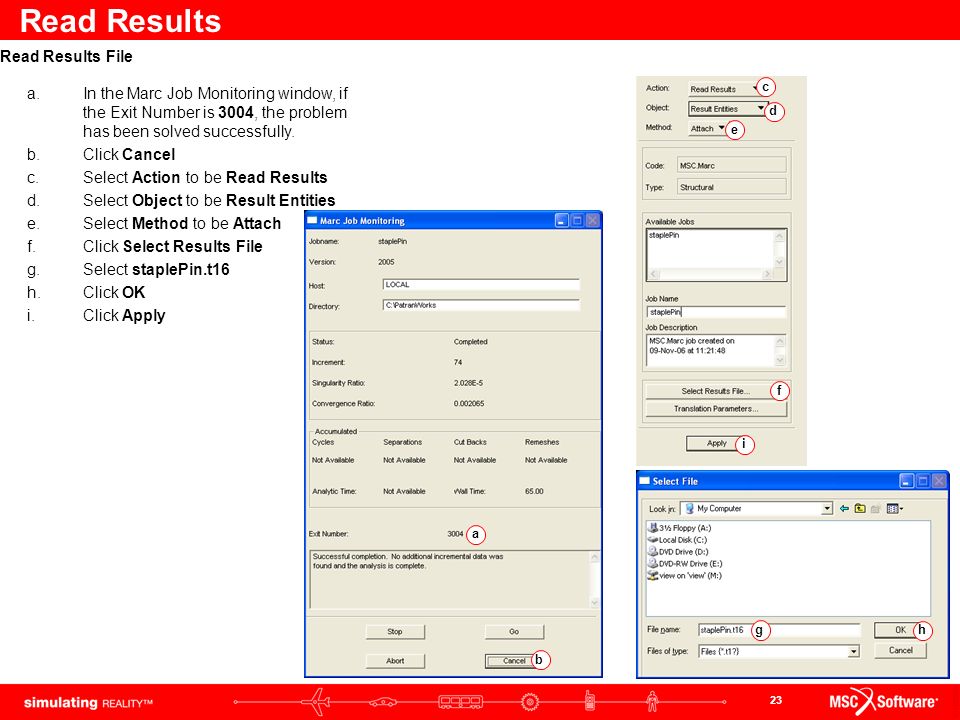Select the view on 'view' (M:) network drive
960x720 pixels.
tap(684, 576)
